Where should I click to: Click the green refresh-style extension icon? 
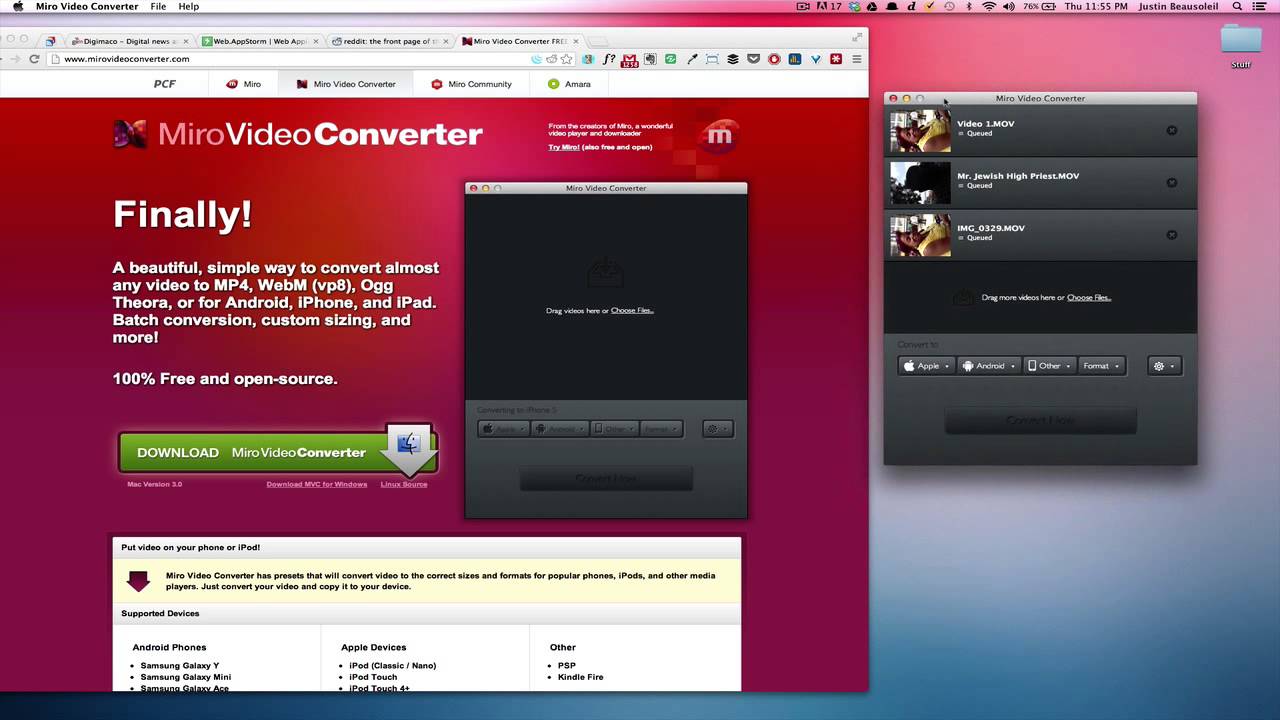[670, 59]
